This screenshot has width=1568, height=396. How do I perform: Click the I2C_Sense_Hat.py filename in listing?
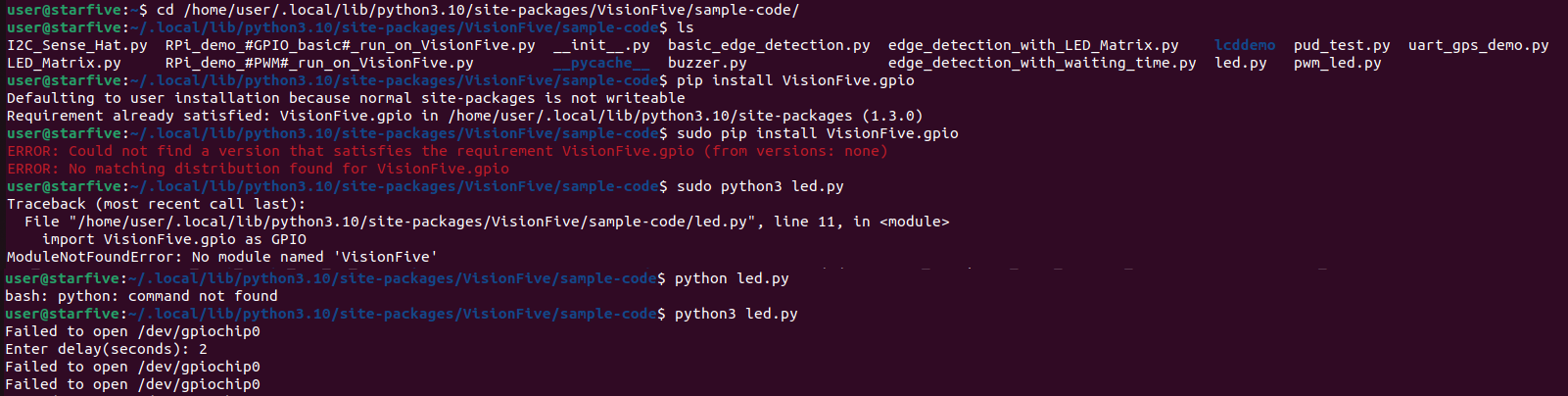pyautogui.click(x=77, y=45)
